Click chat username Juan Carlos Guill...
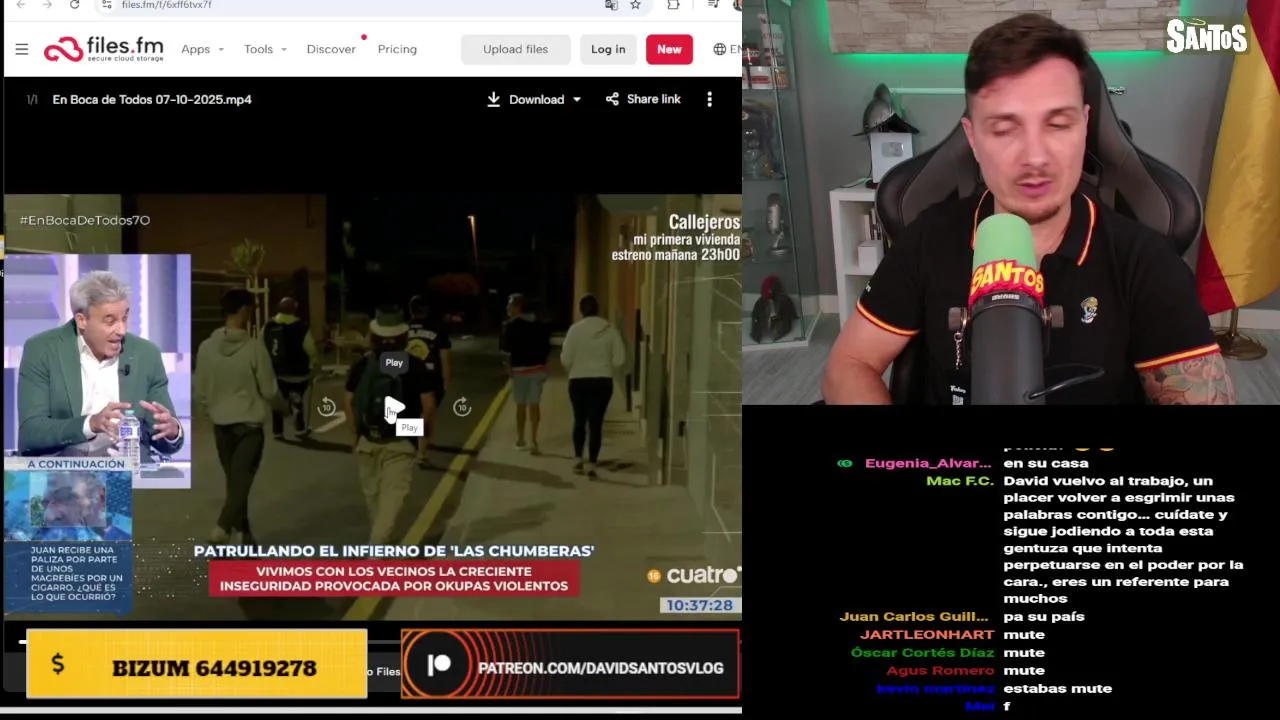1280x720 pixels. (x=915, y=616)
